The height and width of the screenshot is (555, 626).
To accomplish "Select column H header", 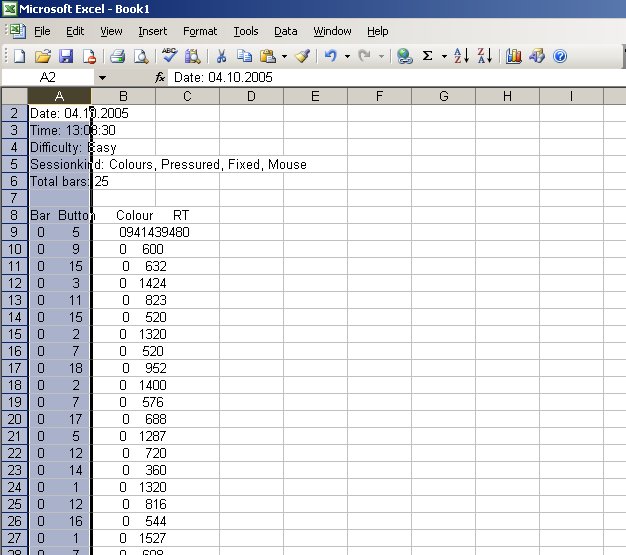I will pos(507,96).
